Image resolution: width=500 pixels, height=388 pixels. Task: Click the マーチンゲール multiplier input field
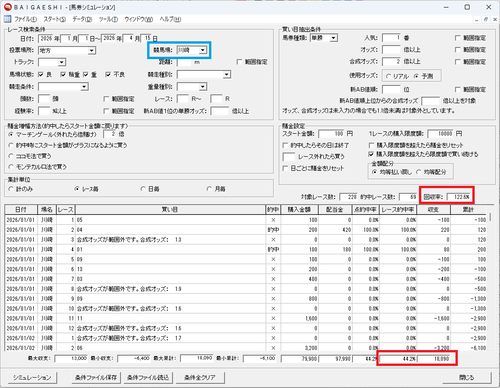click(110, 134)
